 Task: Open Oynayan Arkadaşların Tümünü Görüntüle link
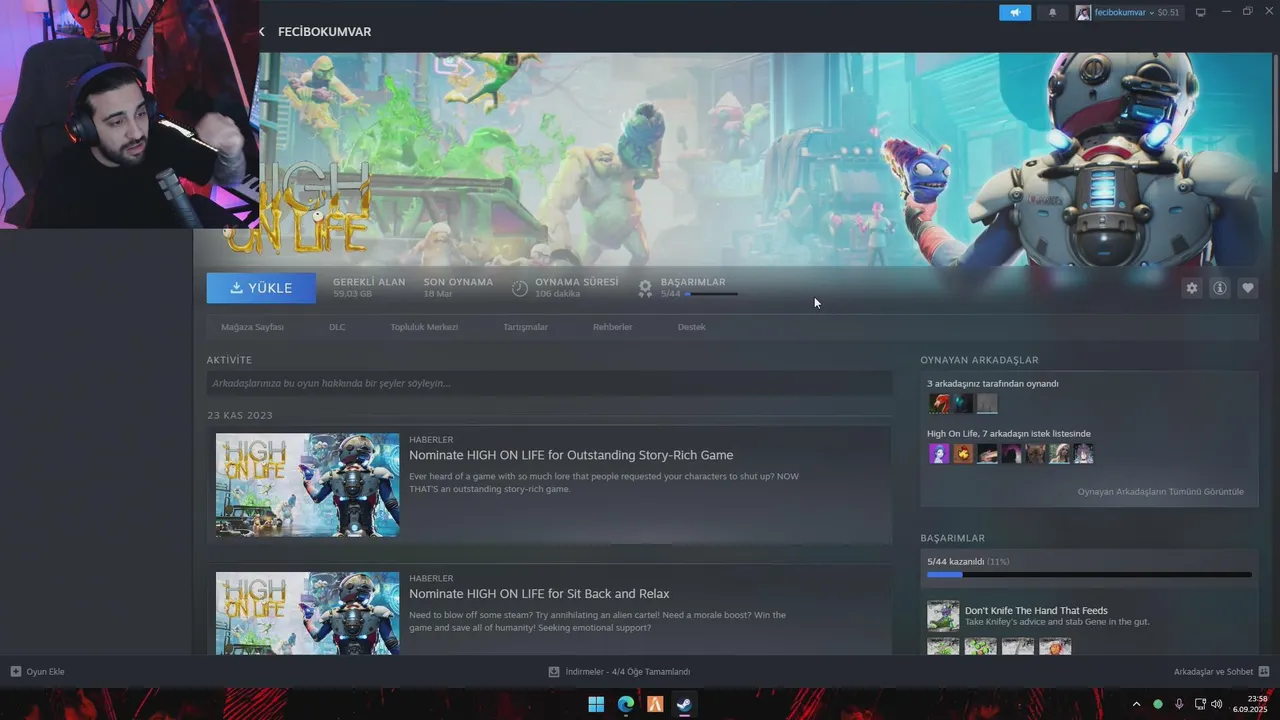coord(1161,492)
